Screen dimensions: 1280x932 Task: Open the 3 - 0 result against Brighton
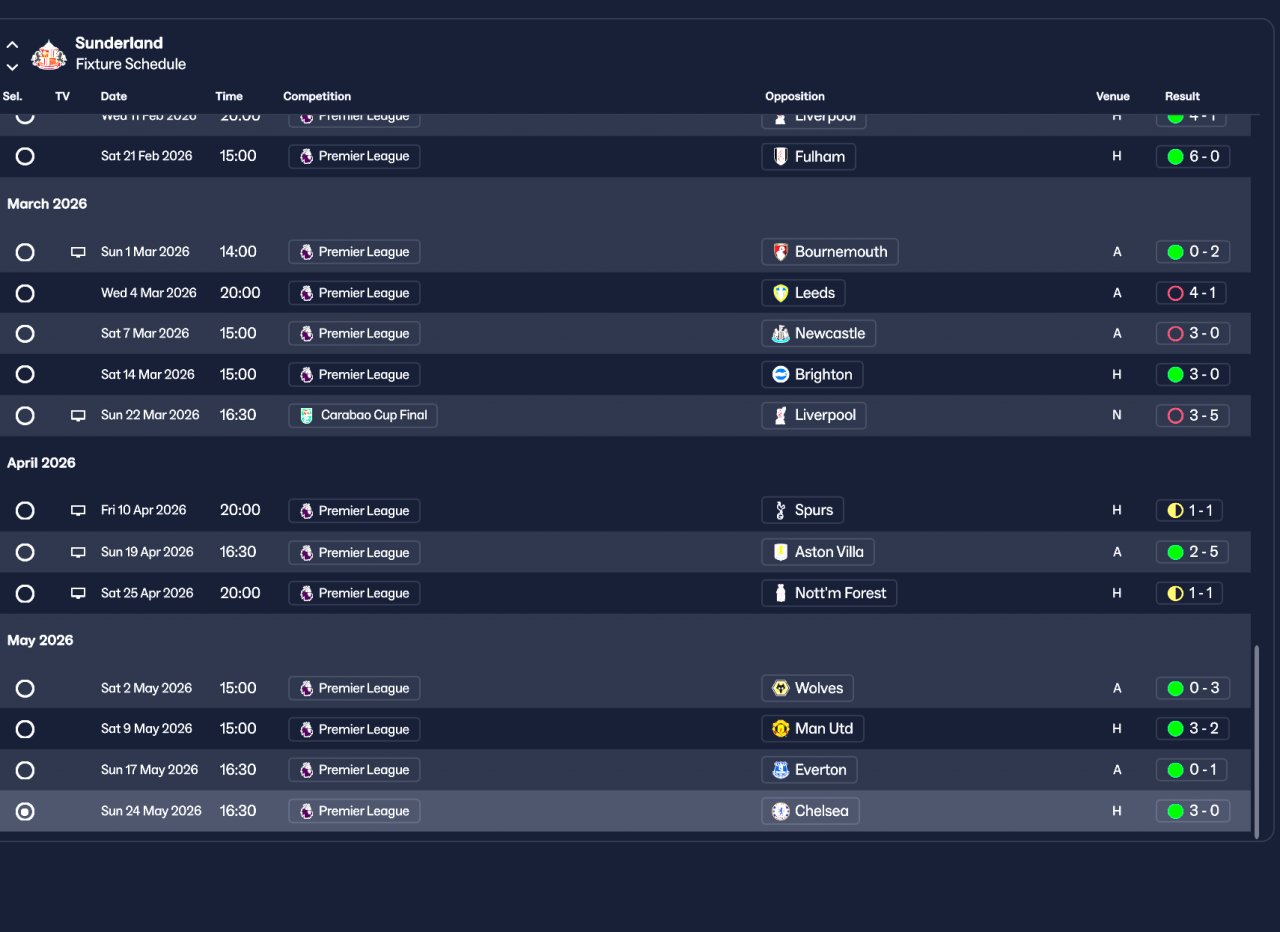click(1193, 375)
